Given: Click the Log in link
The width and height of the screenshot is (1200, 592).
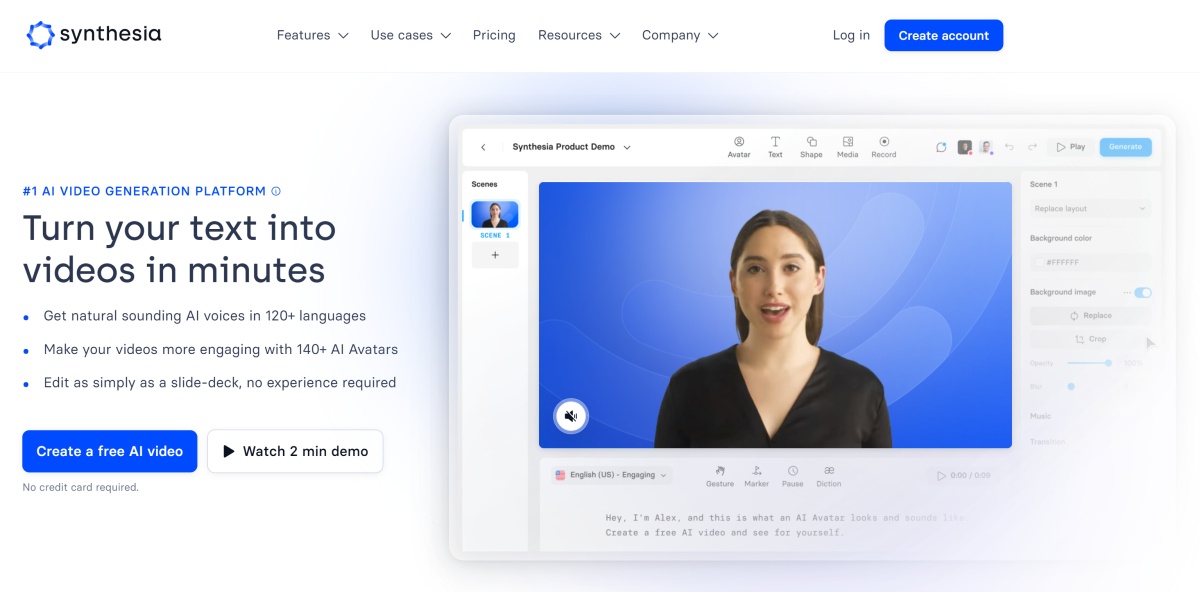Looking at the screenshot, I should (x=851, y=35).
